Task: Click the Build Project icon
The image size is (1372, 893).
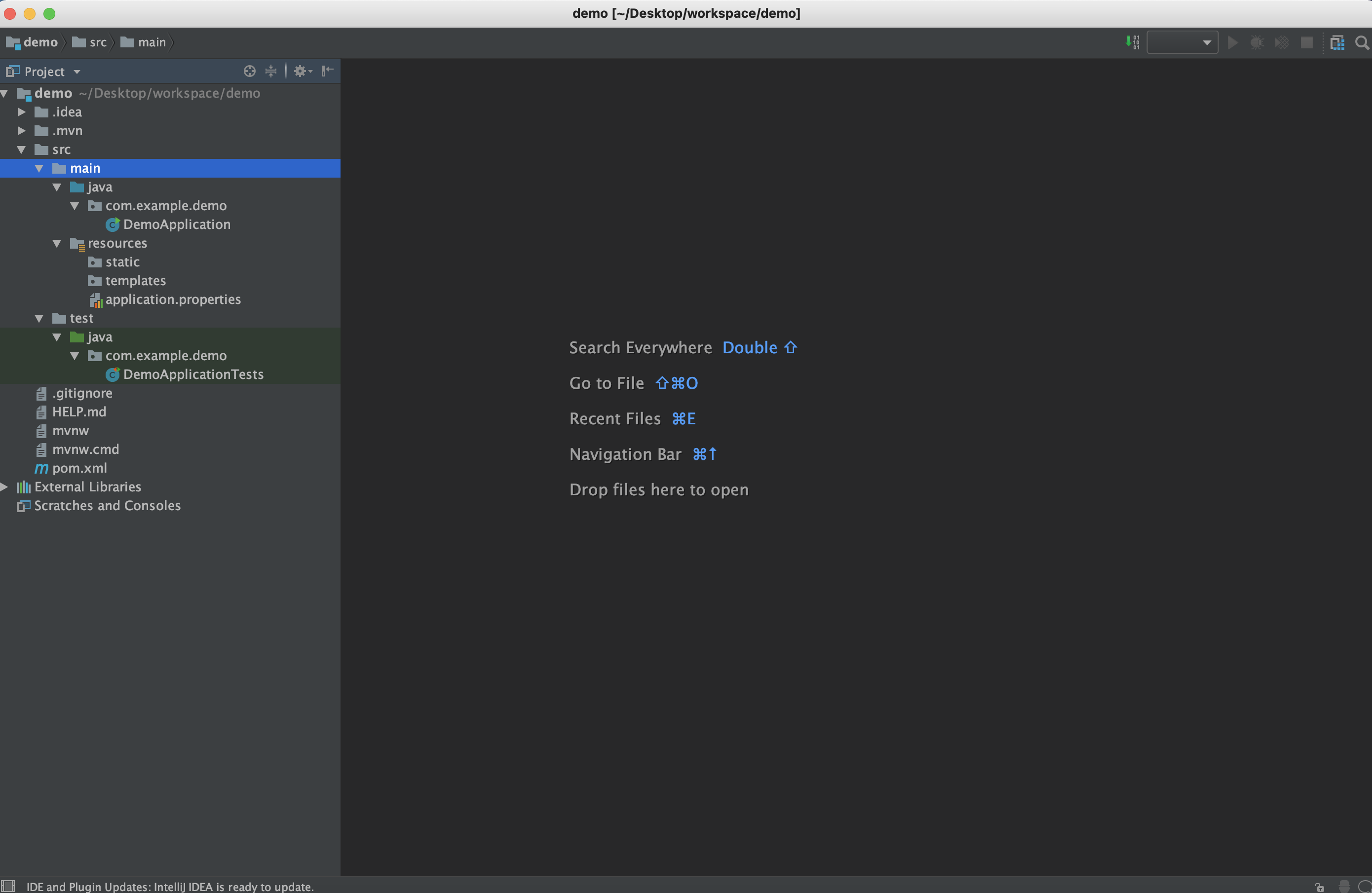Action: [1132, 42]
